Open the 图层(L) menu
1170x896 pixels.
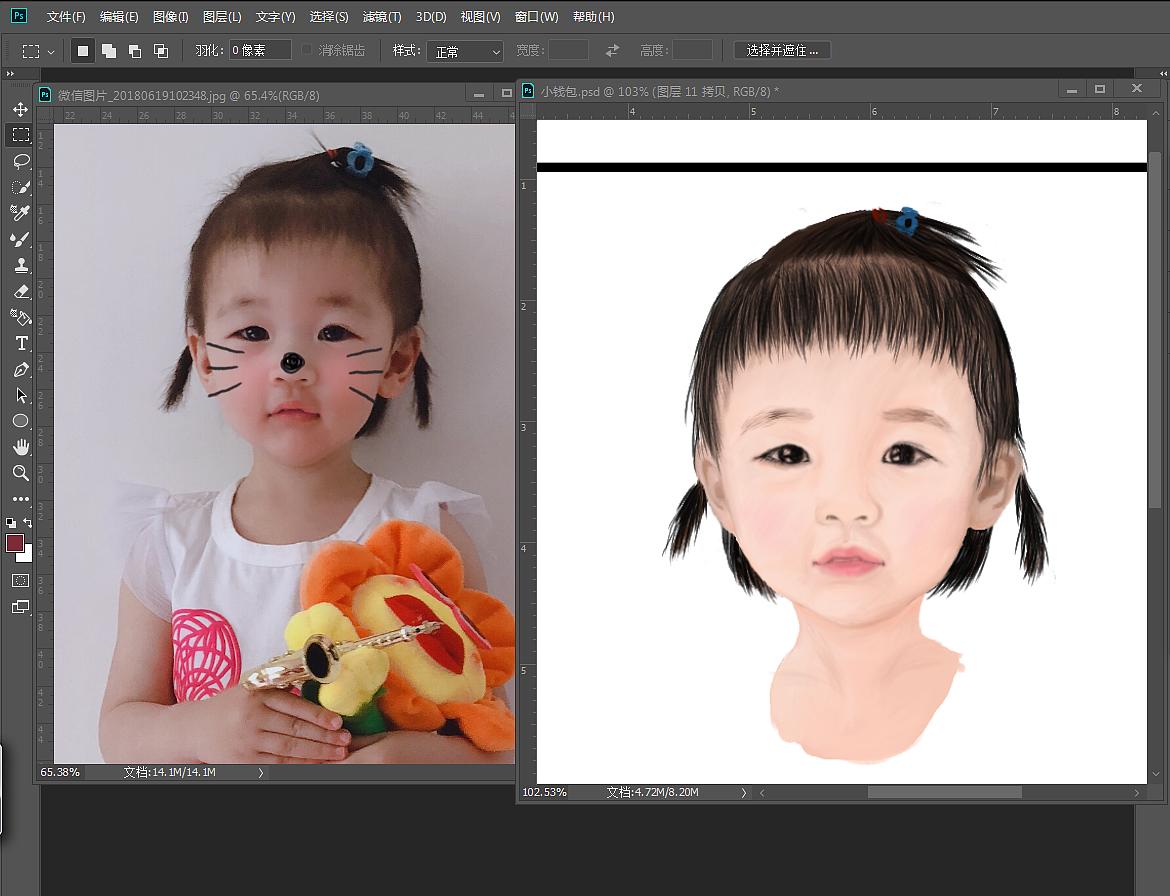(x=222, y=16)
